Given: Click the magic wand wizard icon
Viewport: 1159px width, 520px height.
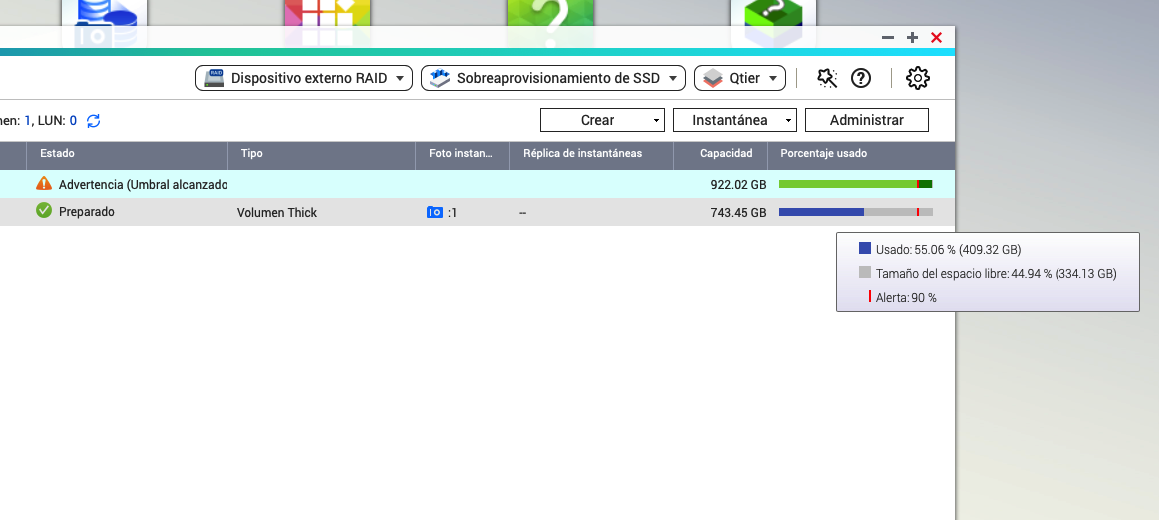Looking at the screenshot, I should (x=827, y=78).
